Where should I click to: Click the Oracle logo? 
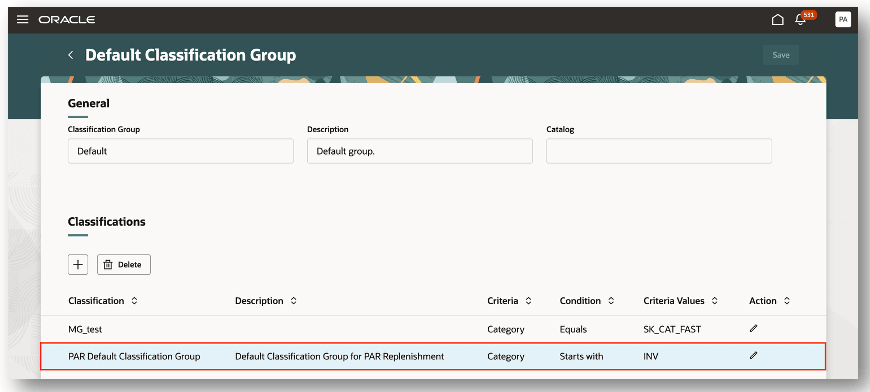point(67,19)
